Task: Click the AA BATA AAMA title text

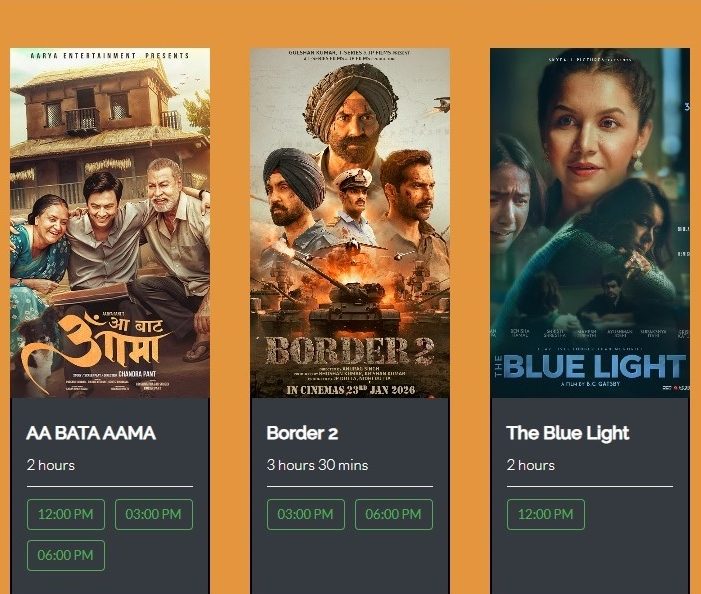Action: tap(91, 433)
